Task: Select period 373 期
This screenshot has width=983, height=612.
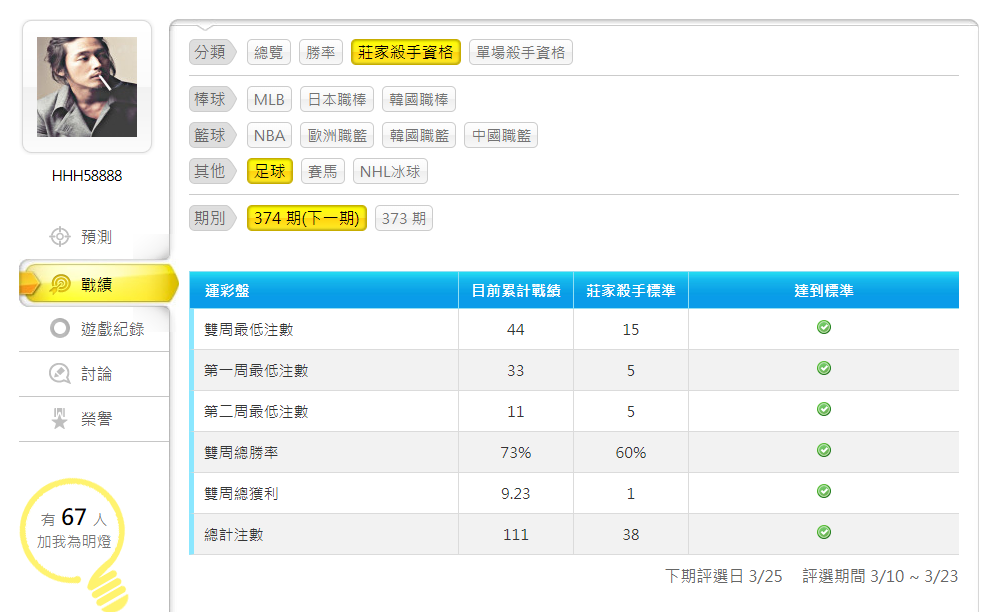Action: pyautogui.click(x=404, y=218)
